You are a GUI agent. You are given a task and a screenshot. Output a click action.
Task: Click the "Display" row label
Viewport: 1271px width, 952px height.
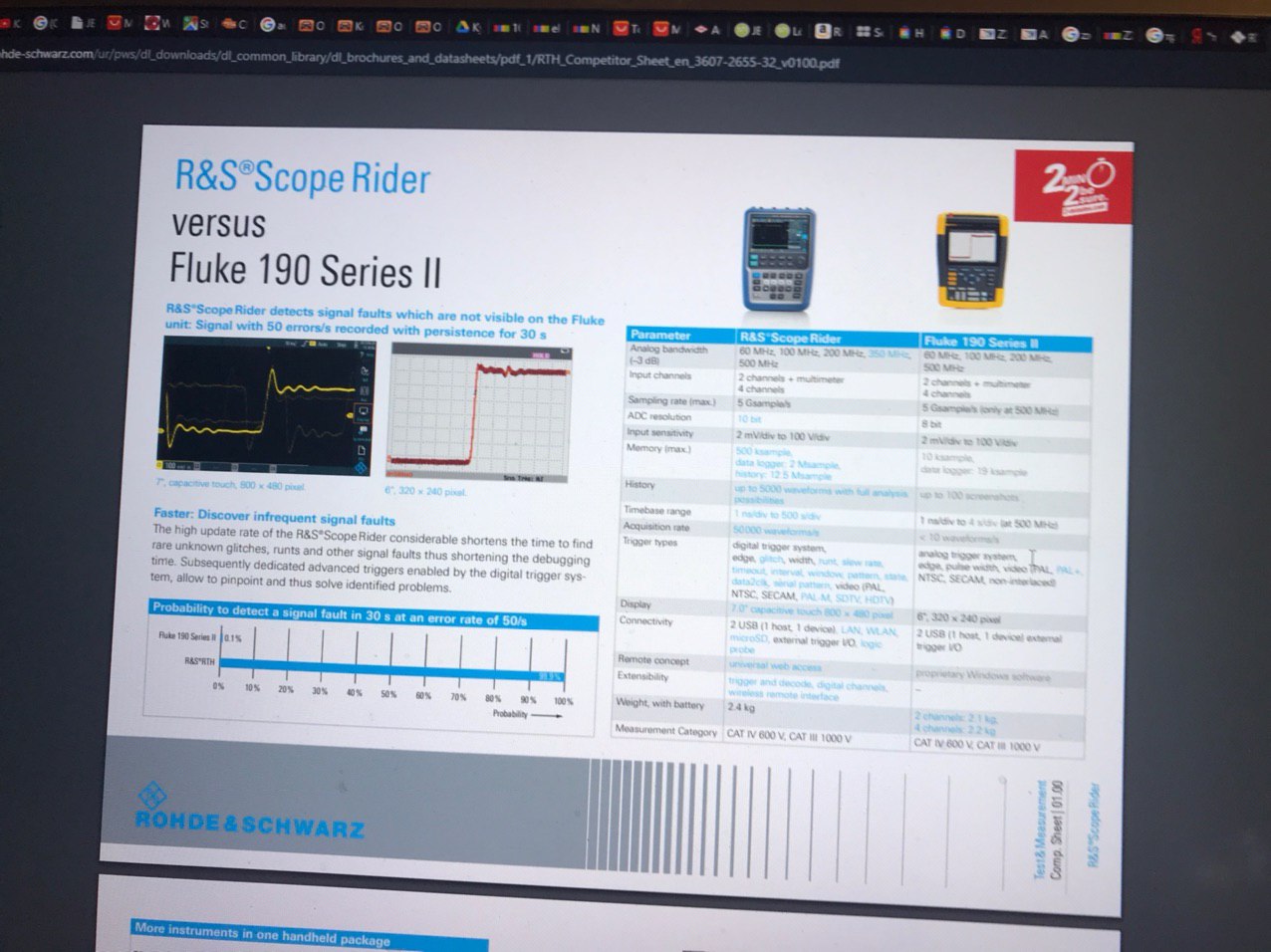[x=636, y=603]
